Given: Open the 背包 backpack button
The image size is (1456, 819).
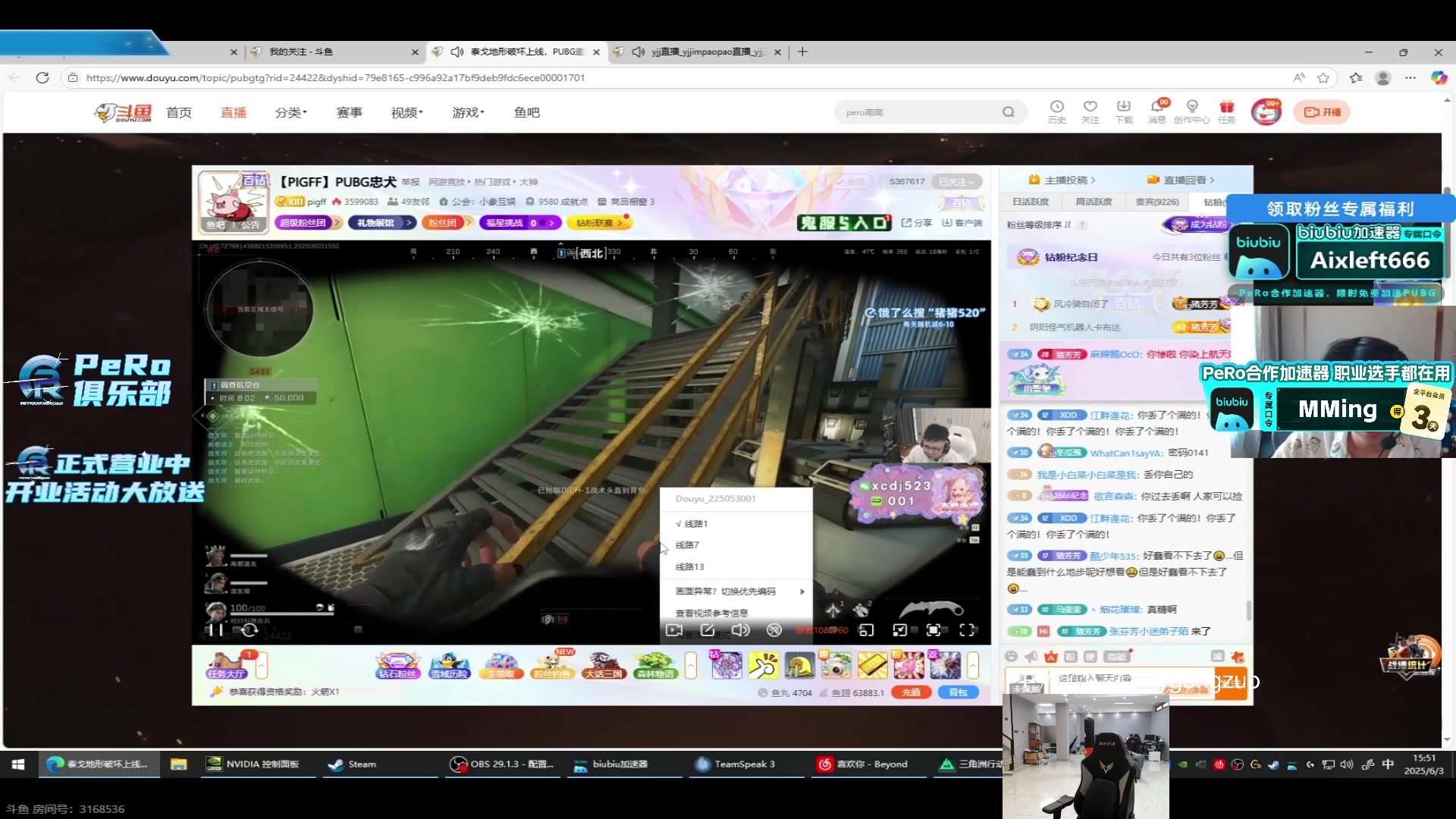Looking at the screenshot, I should 958,692.
